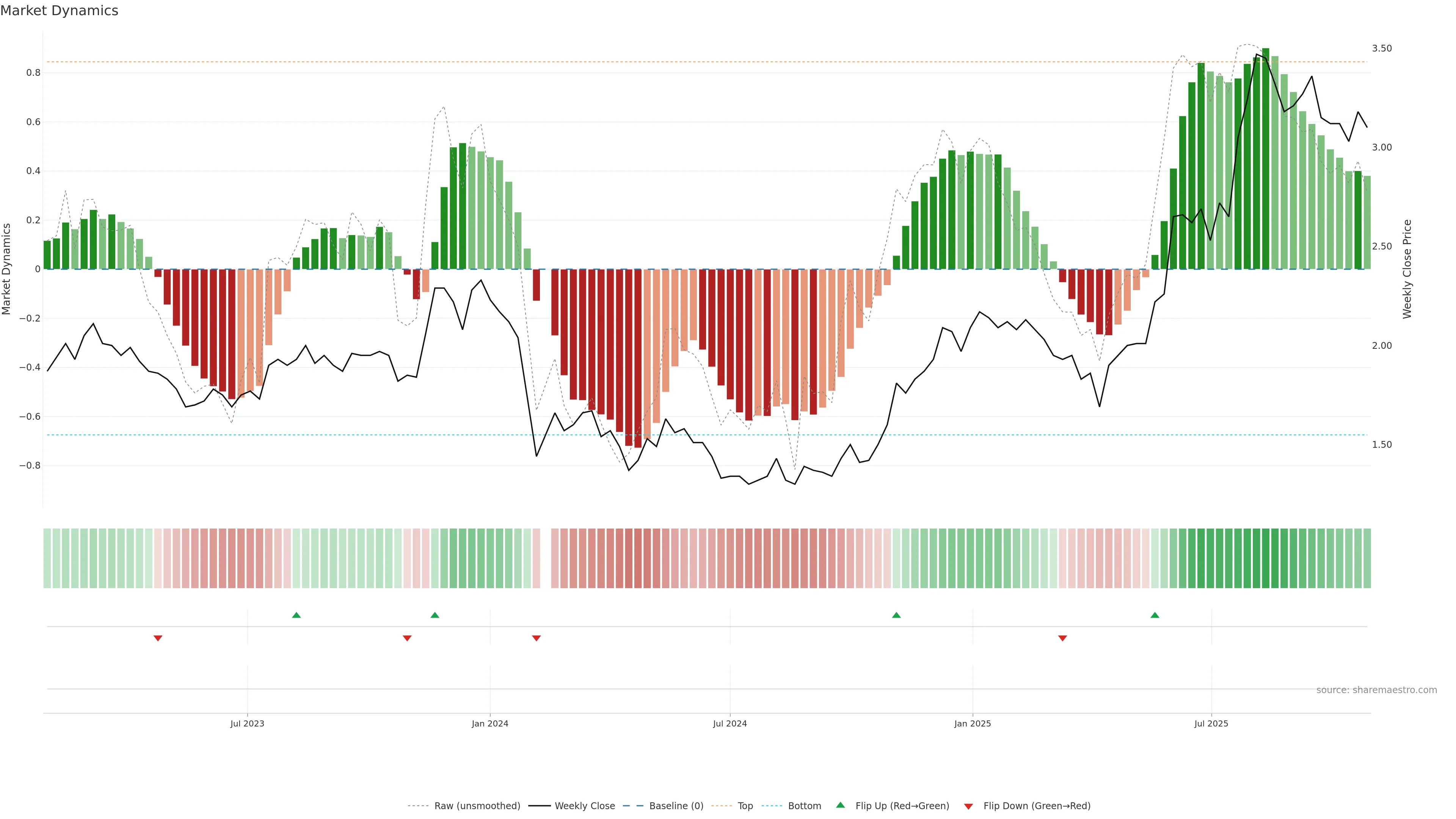
Task: Click the Jul 2024 x-axis label
Action: coord(730,723)
